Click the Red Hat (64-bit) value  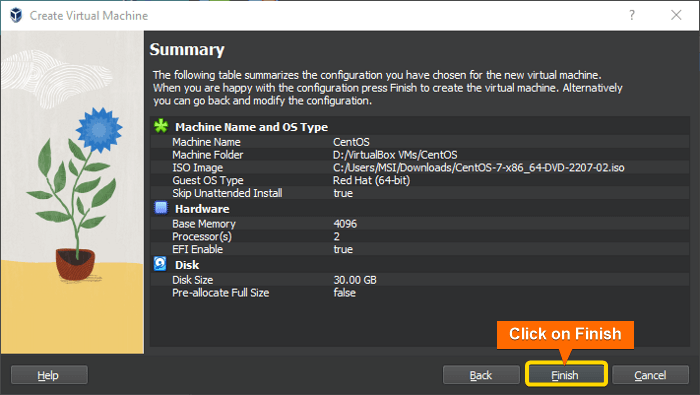(371, 180)
